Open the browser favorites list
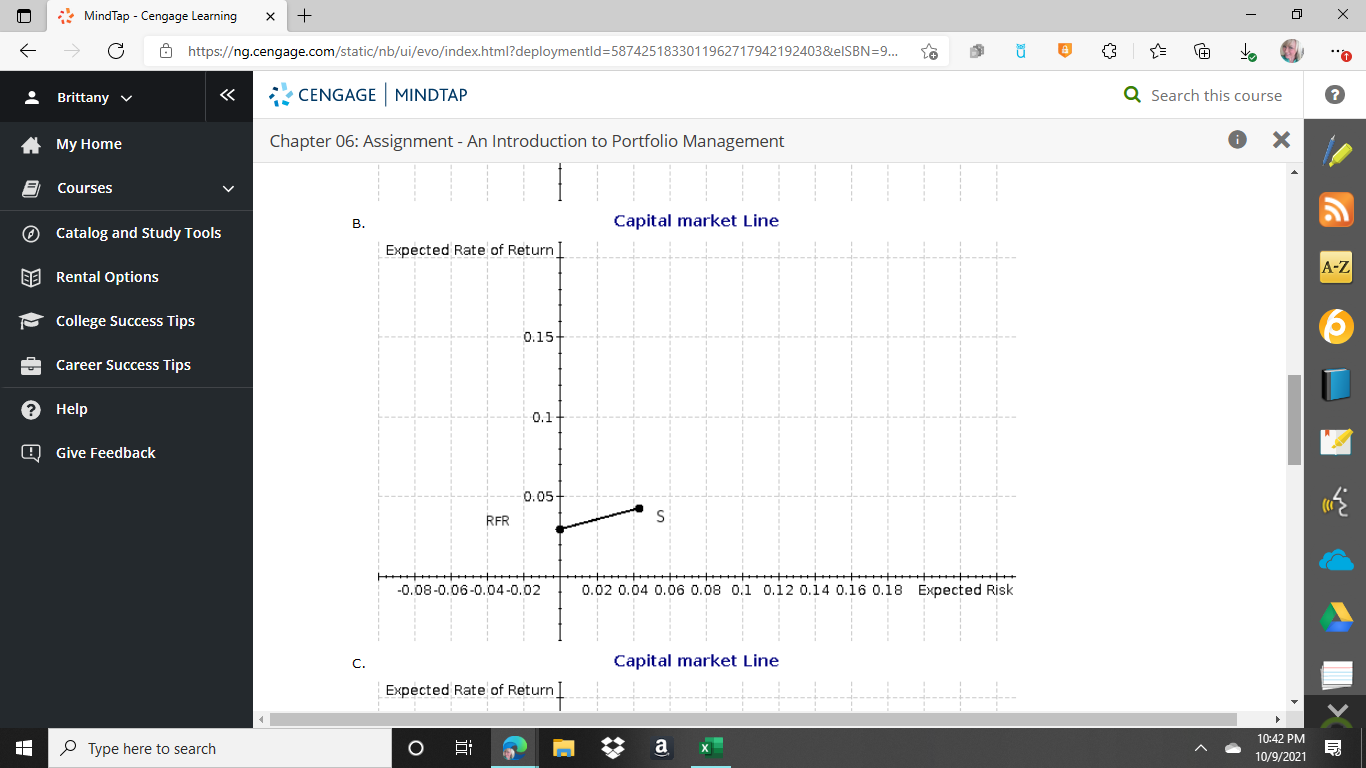Viewport: 1366px width, 768px height. click(x=1157, y=50)
